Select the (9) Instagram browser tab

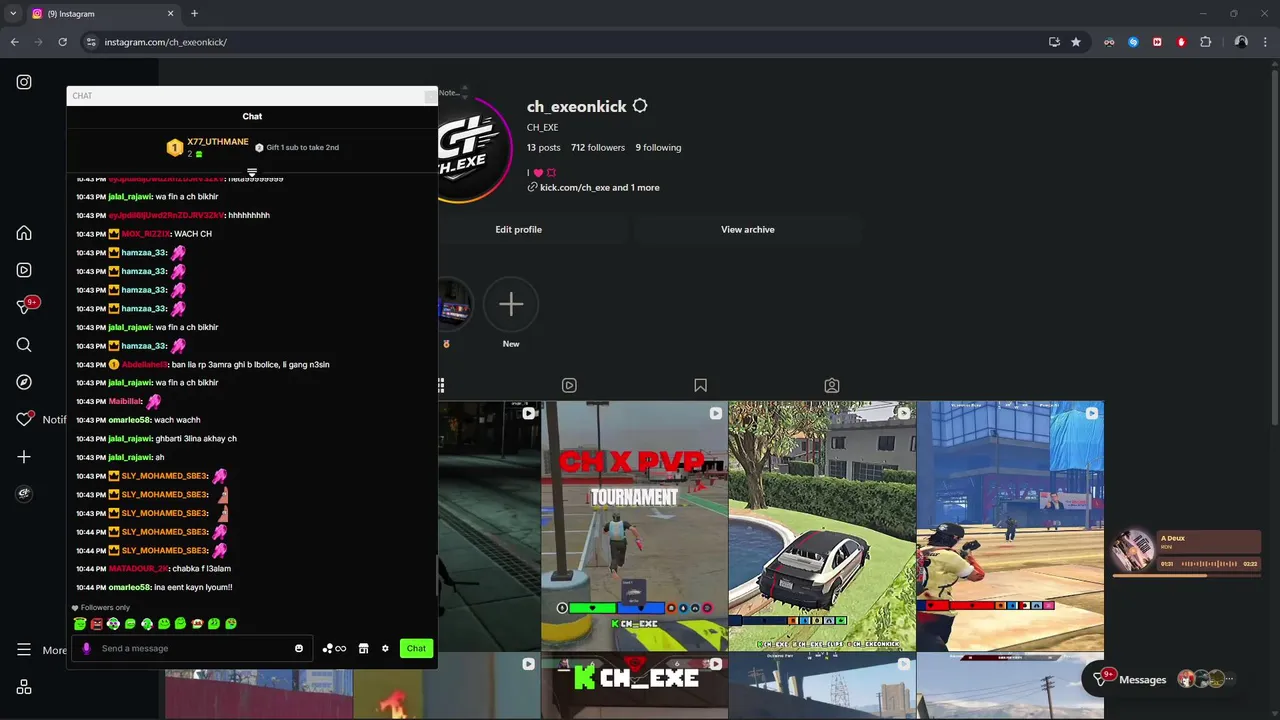pyautogui.click(x=103, y=14)
